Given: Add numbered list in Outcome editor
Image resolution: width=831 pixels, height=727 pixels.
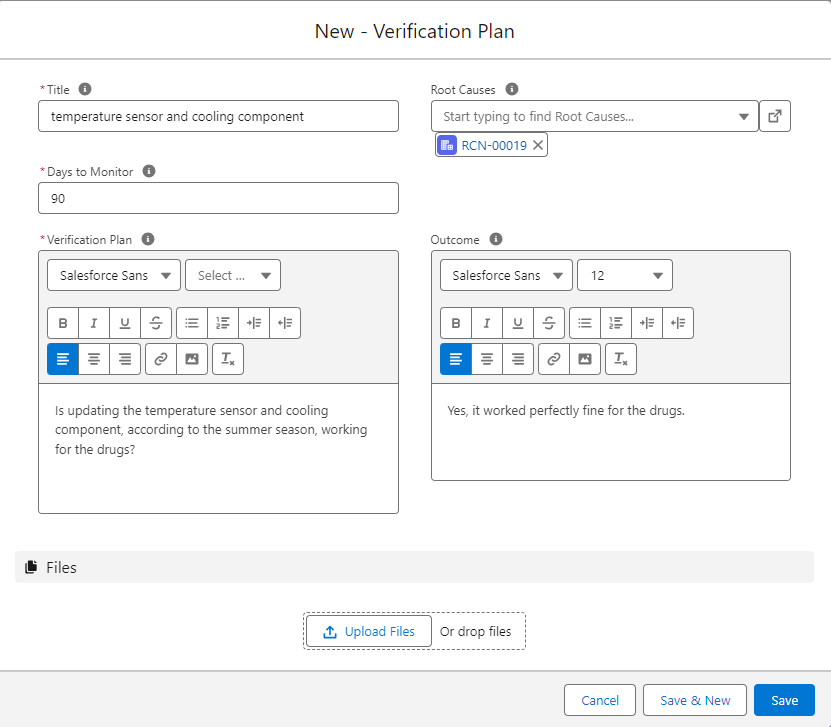Looking at the screenshot, I should 616,323.
